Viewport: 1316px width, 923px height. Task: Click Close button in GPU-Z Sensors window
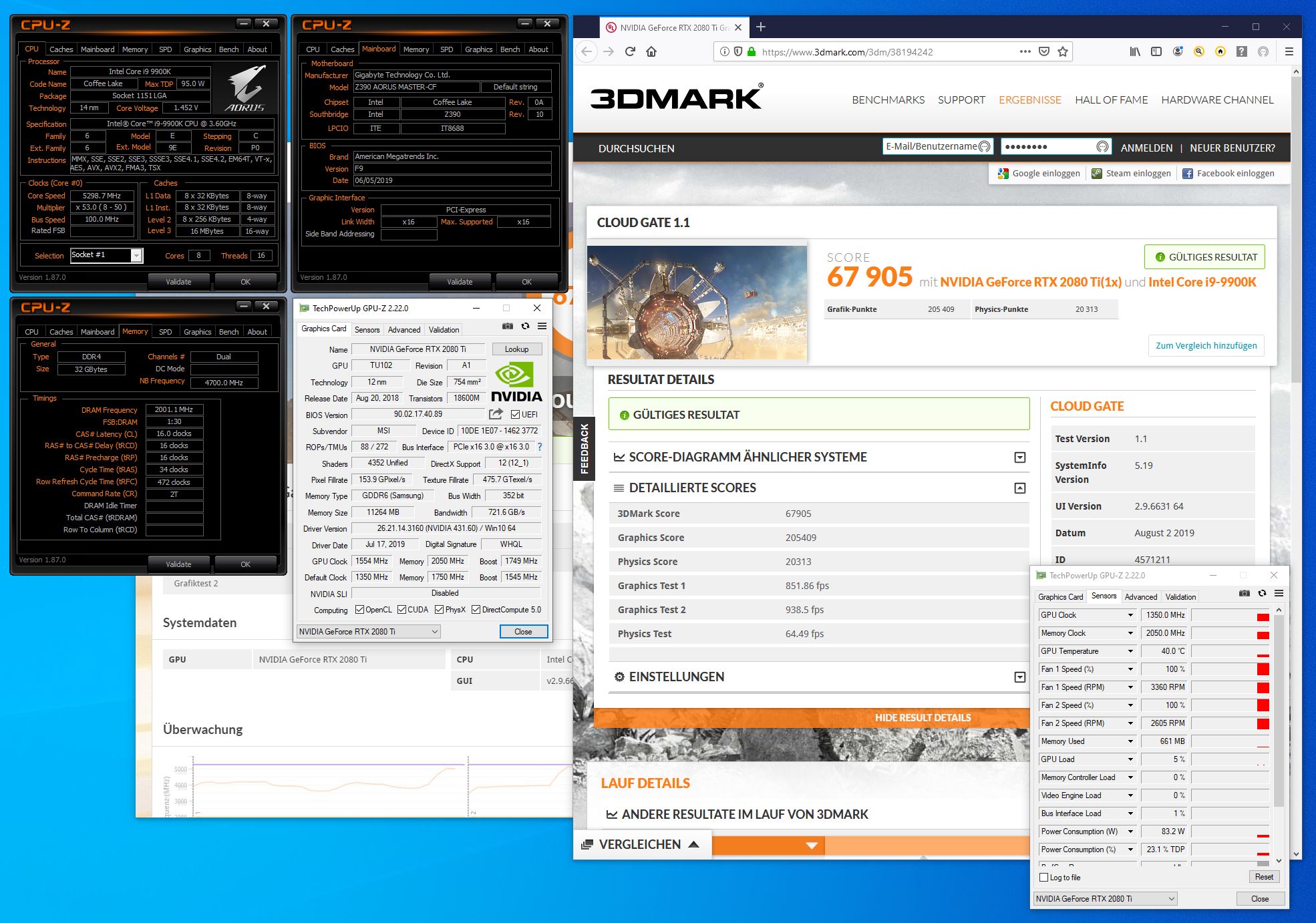pos(1260,898)
